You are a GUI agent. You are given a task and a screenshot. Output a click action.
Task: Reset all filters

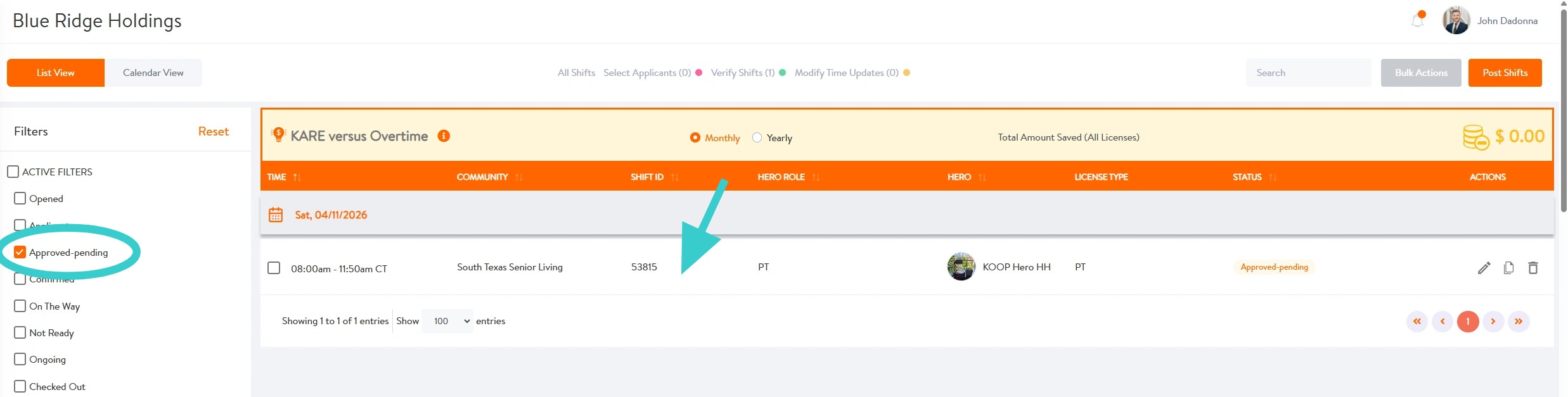(213, 132)
